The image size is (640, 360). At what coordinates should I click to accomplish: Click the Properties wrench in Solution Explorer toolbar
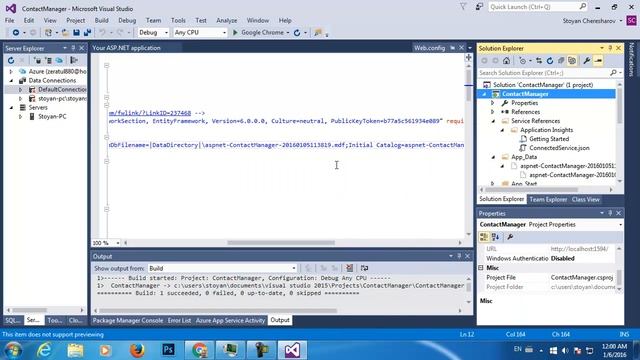pos(587,61)
